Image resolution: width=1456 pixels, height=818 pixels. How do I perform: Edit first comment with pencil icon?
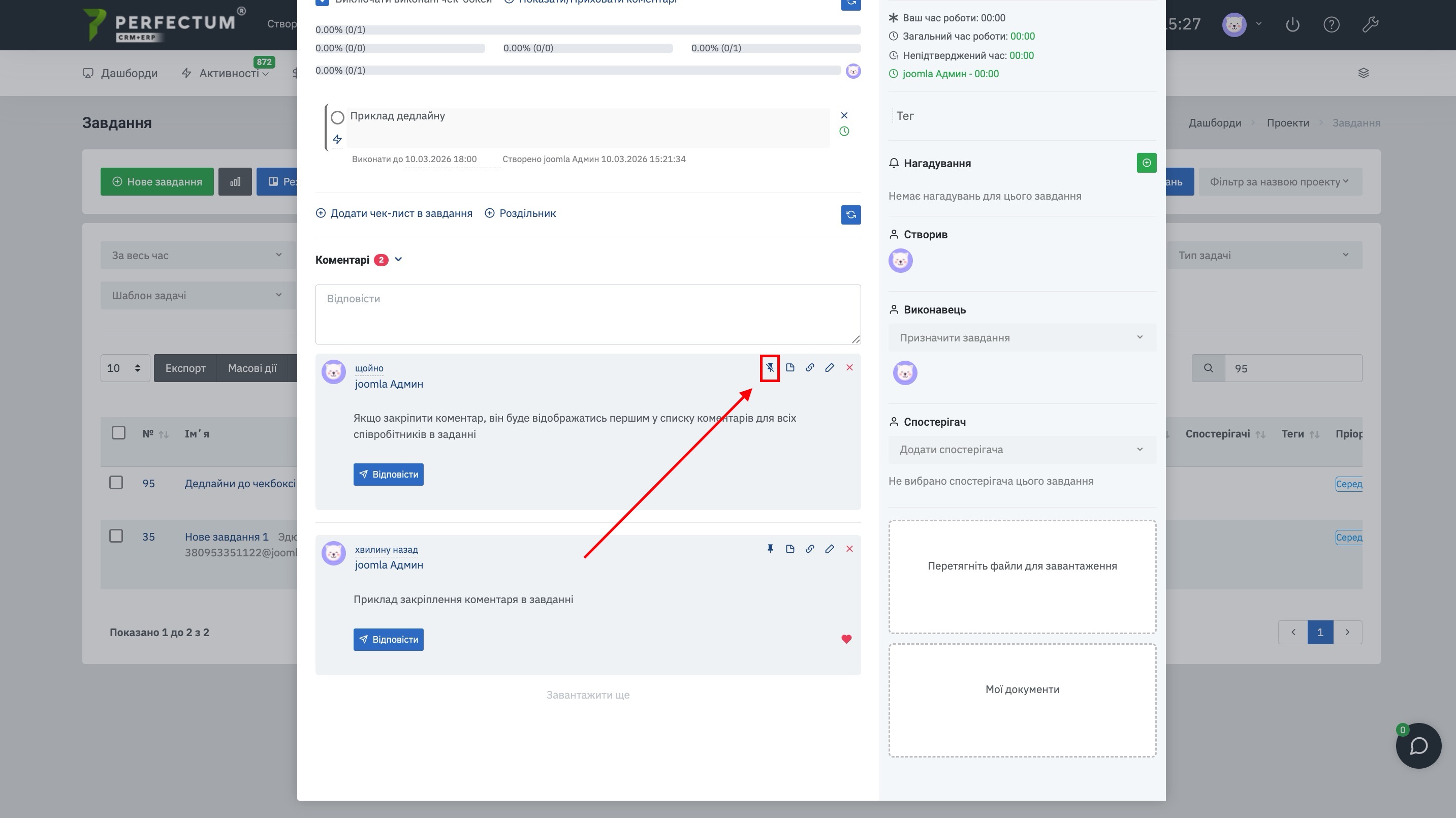coord(829,367)
